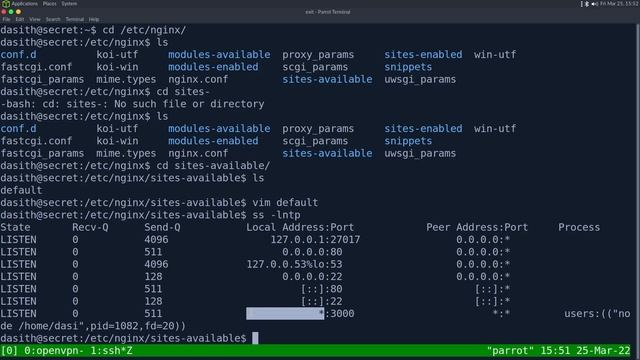Click the [::]:80 local address
This screenshot has height=360, width=640.
pos(321,289)
